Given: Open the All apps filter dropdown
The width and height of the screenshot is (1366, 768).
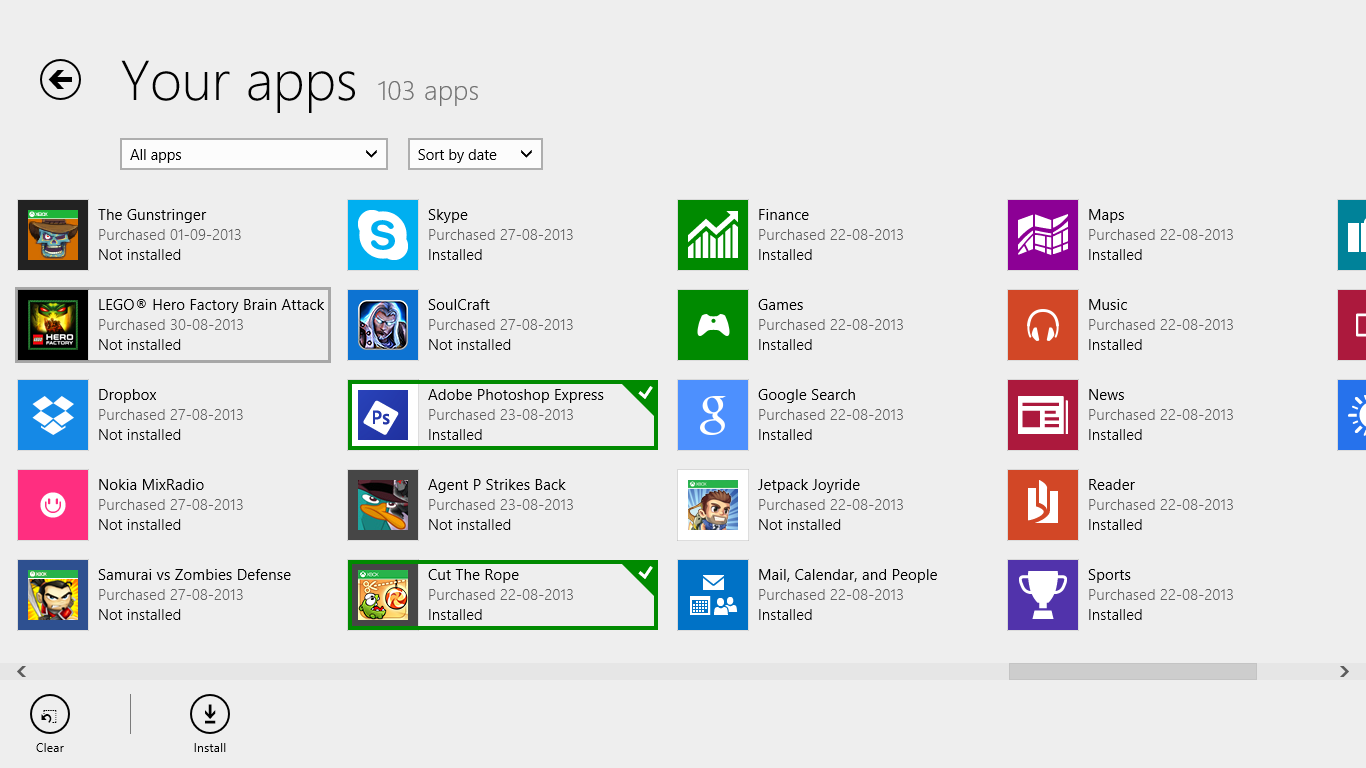Looking at the screenshot, I should [254, 154].
